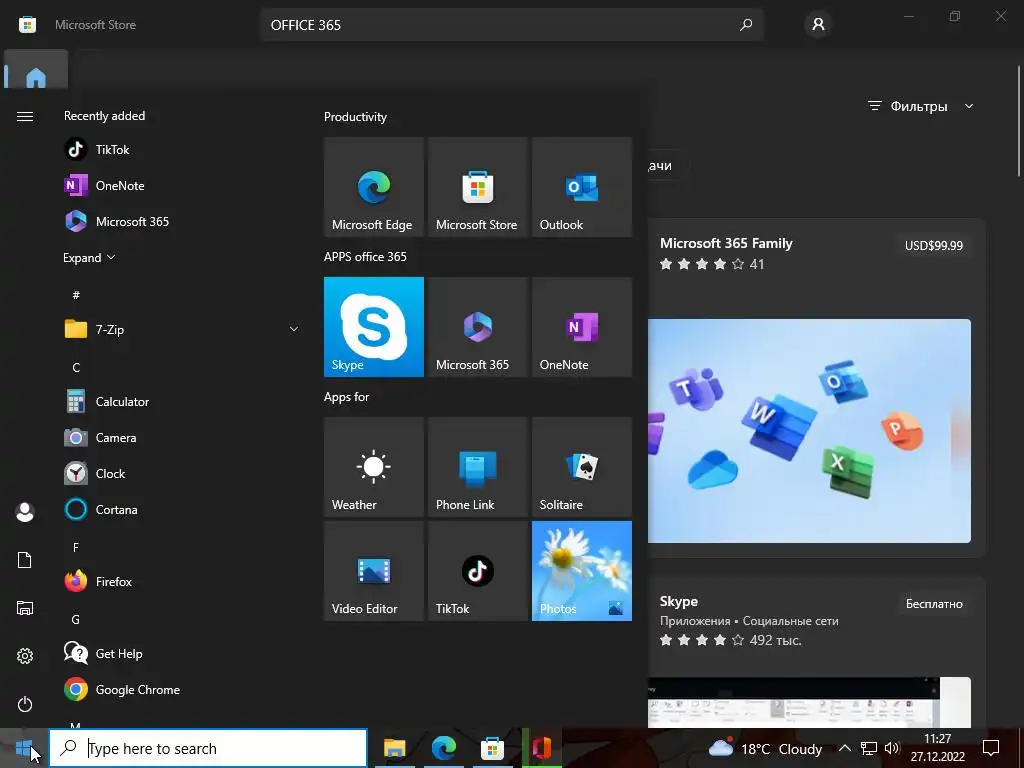Open Documents from Start sidebar

click(25, 560)
